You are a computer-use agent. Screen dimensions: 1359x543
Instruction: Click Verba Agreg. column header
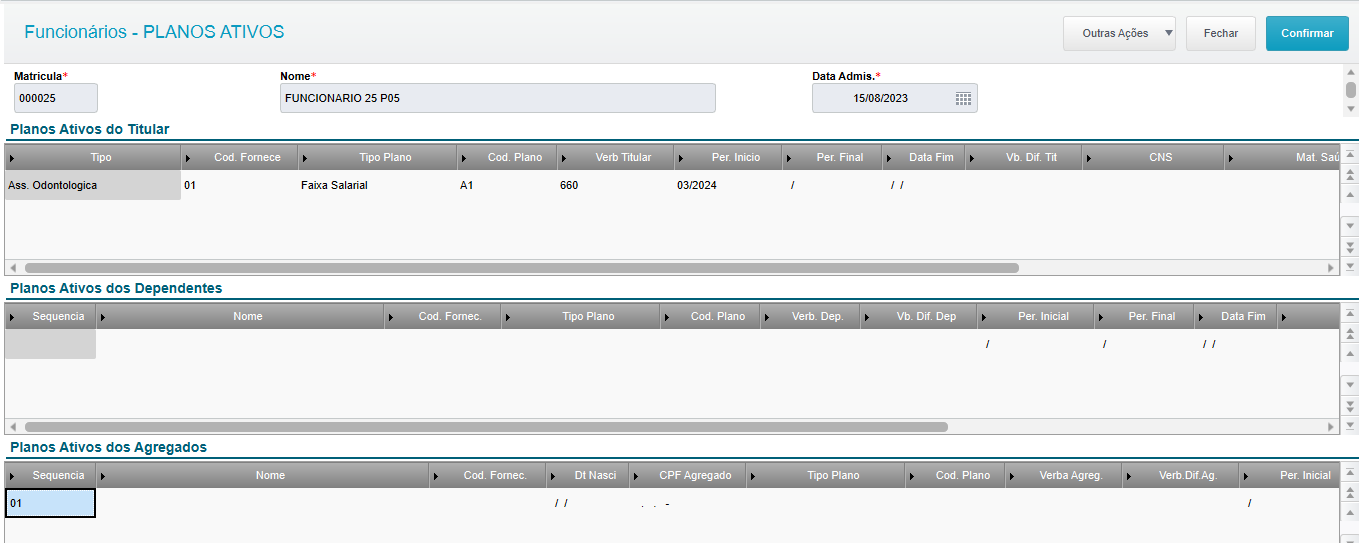click(x=1064, y=475)
